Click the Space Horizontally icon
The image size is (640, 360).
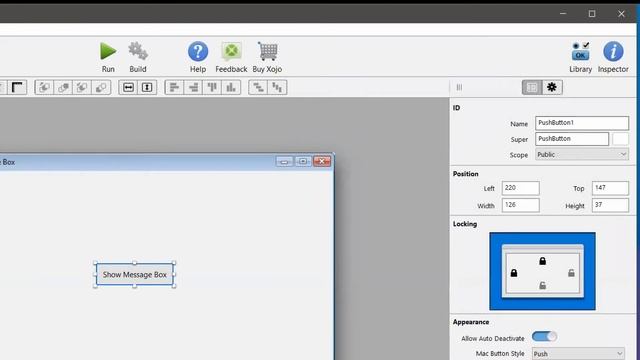(x=258, y=87)
